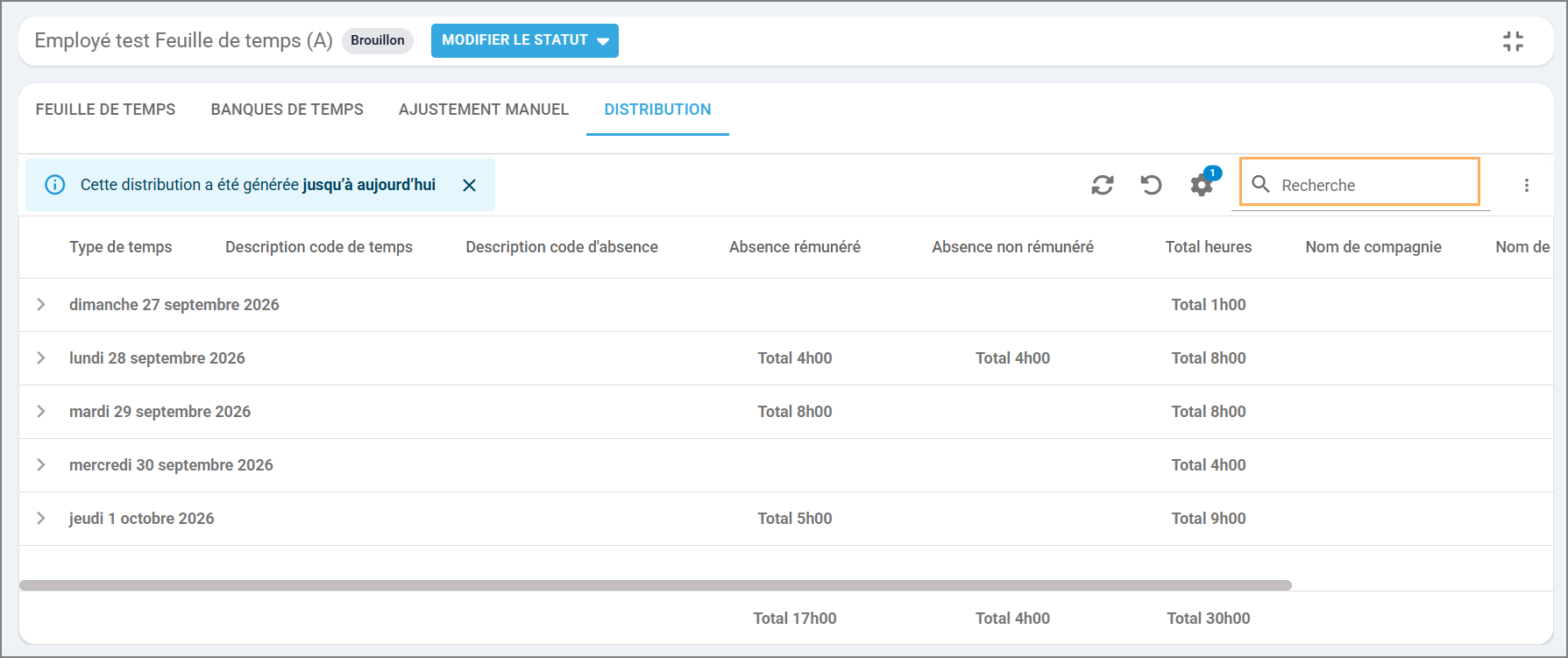This screenshot has height=658, width=1568.
Task: Click the footer Total 17h00 value
Action: (x=795, y=618)
